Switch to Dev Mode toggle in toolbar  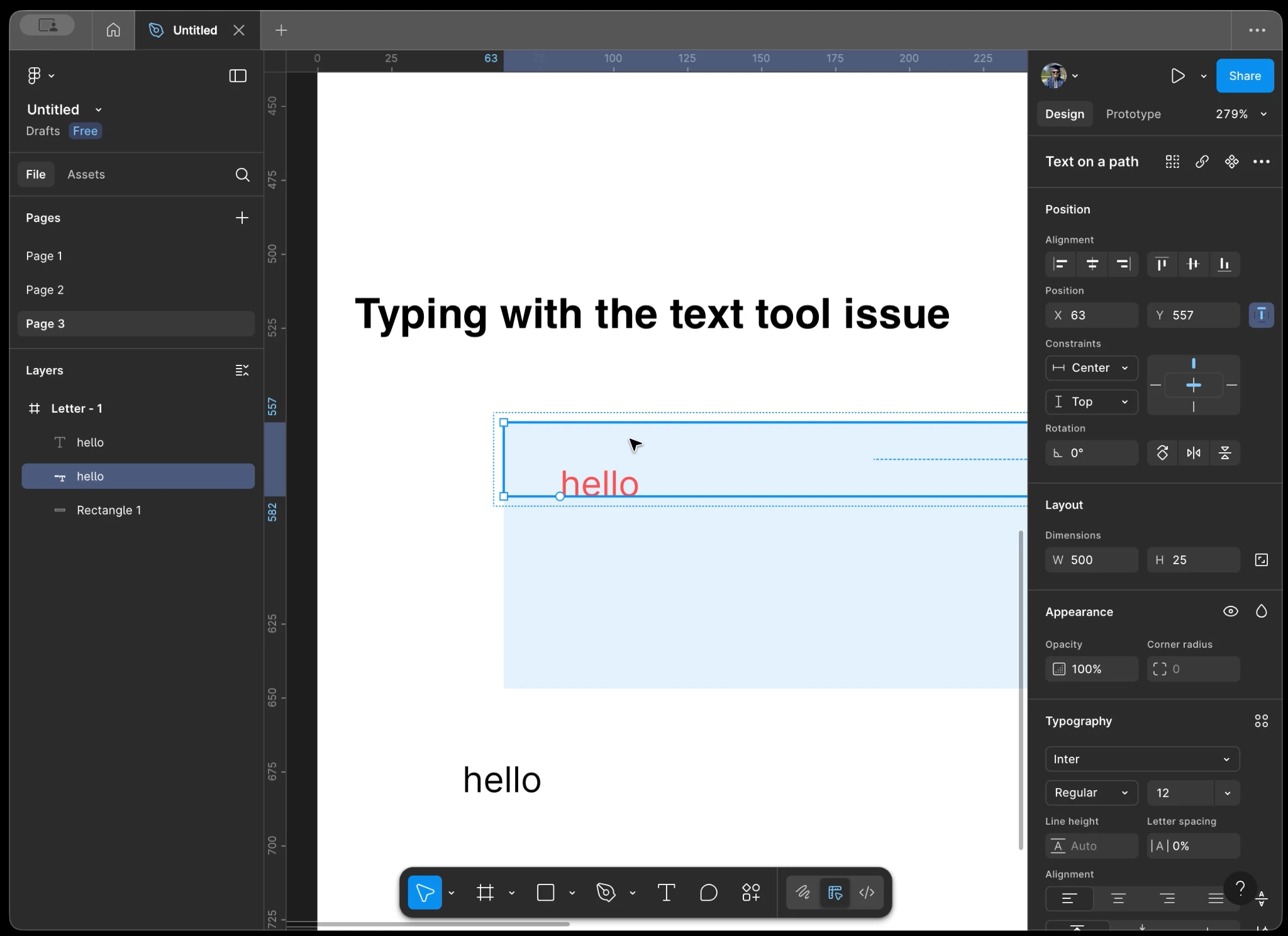click(x=867, y=892)
